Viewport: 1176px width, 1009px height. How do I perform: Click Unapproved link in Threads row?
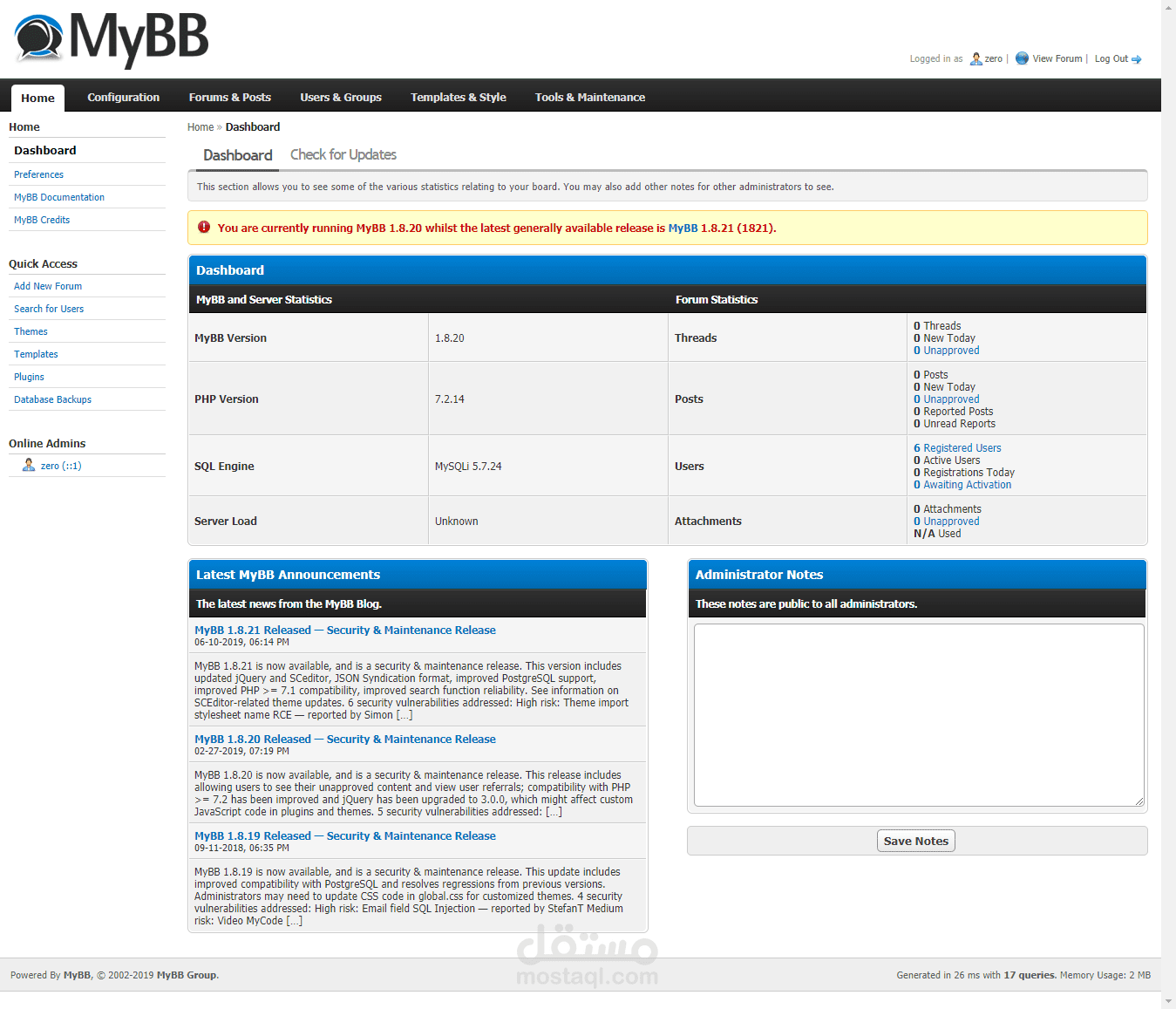point(951,351)
